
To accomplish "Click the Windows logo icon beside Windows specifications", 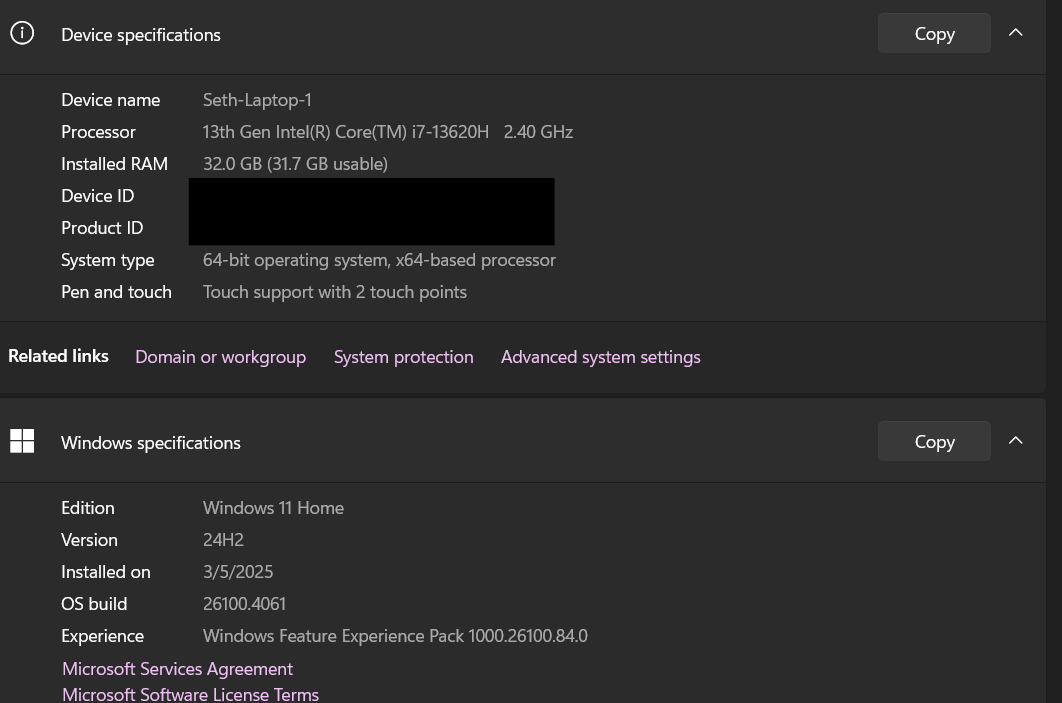I will (x=22, y=441).
